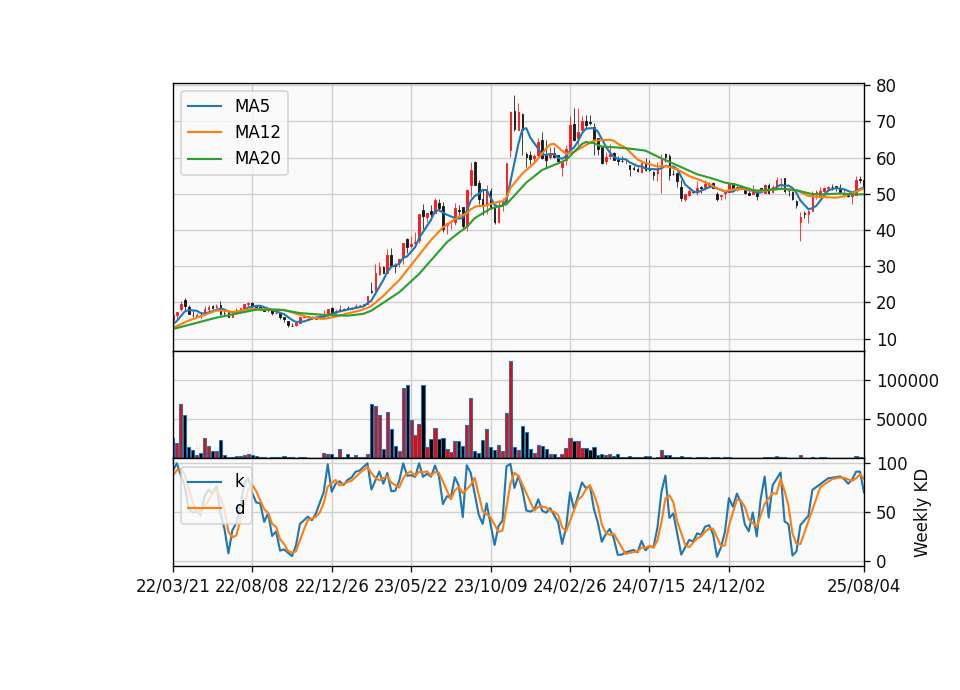Click the price axis value 10
960x690 pixels.
pos(886,339)
